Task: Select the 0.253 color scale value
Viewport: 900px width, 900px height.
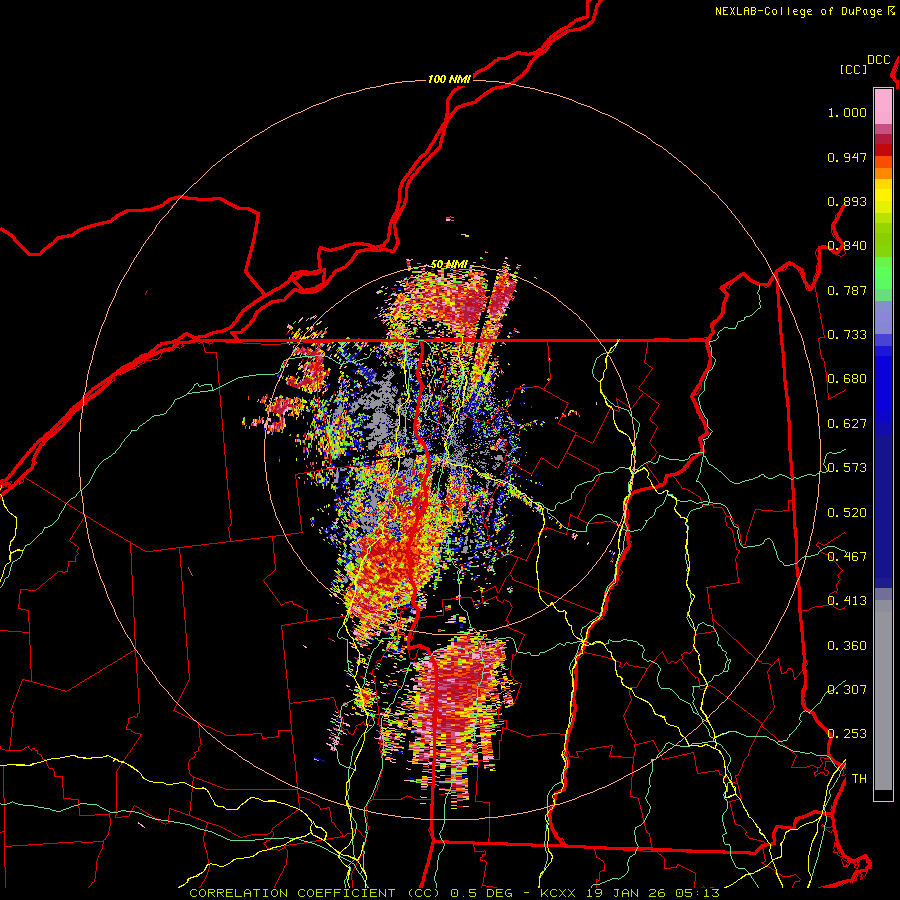Action: (x=847, y=734)
